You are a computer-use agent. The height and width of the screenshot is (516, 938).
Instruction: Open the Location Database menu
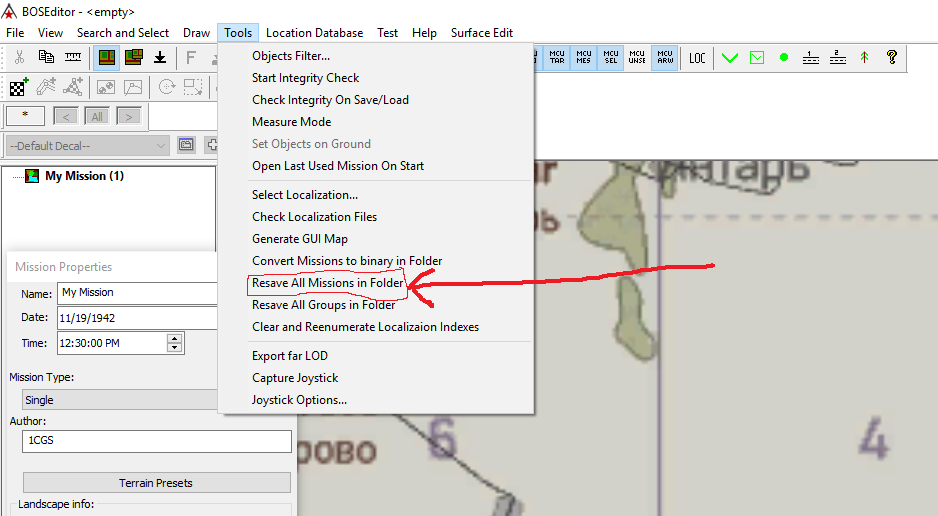point(315,33)
